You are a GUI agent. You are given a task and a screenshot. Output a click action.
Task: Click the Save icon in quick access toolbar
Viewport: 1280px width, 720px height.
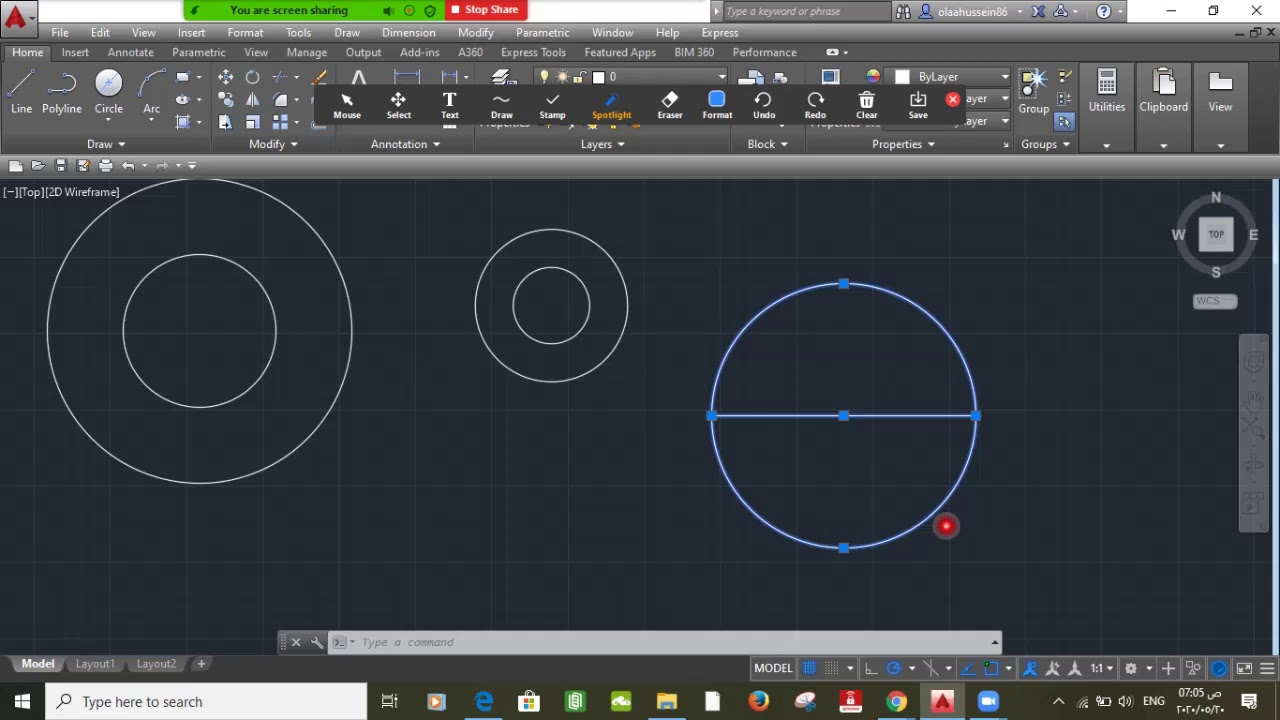(60, 165)
